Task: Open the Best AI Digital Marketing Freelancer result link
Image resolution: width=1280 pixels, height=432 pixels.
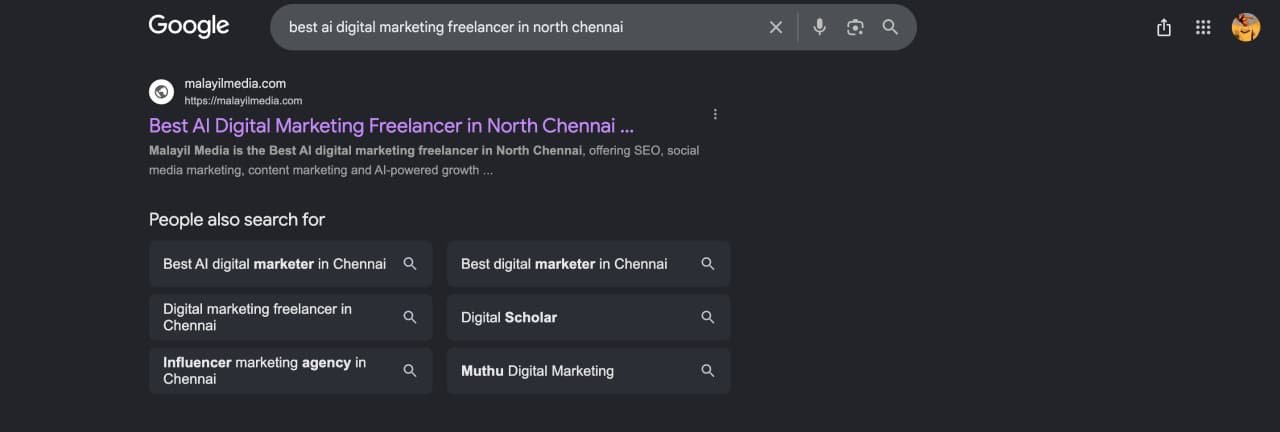Action: (x=391, y=126)
